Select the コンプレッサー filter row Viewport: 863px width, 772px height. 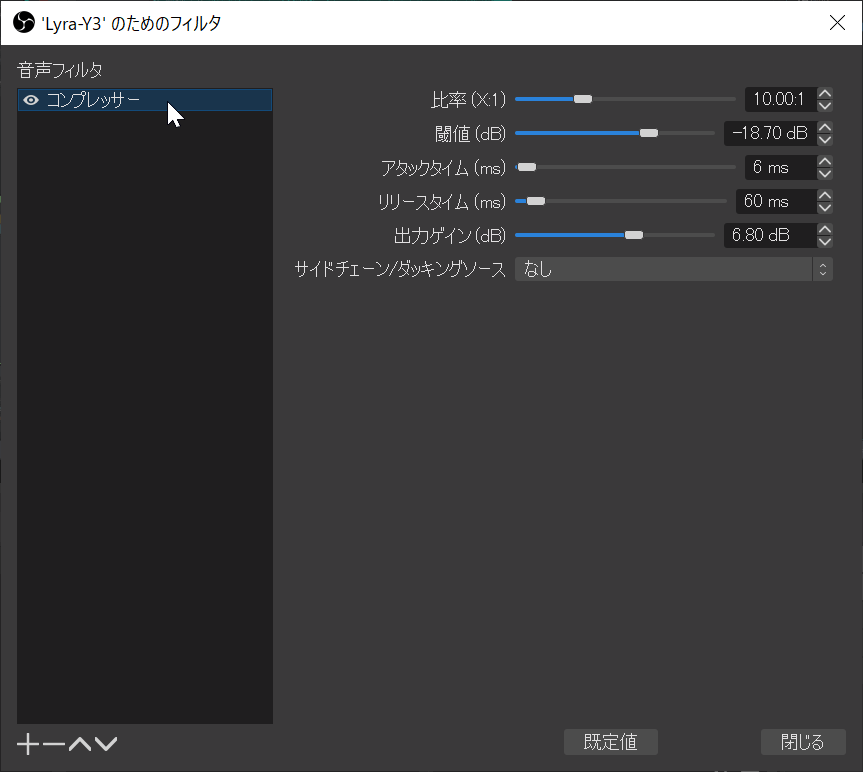(x=145, y=100)
